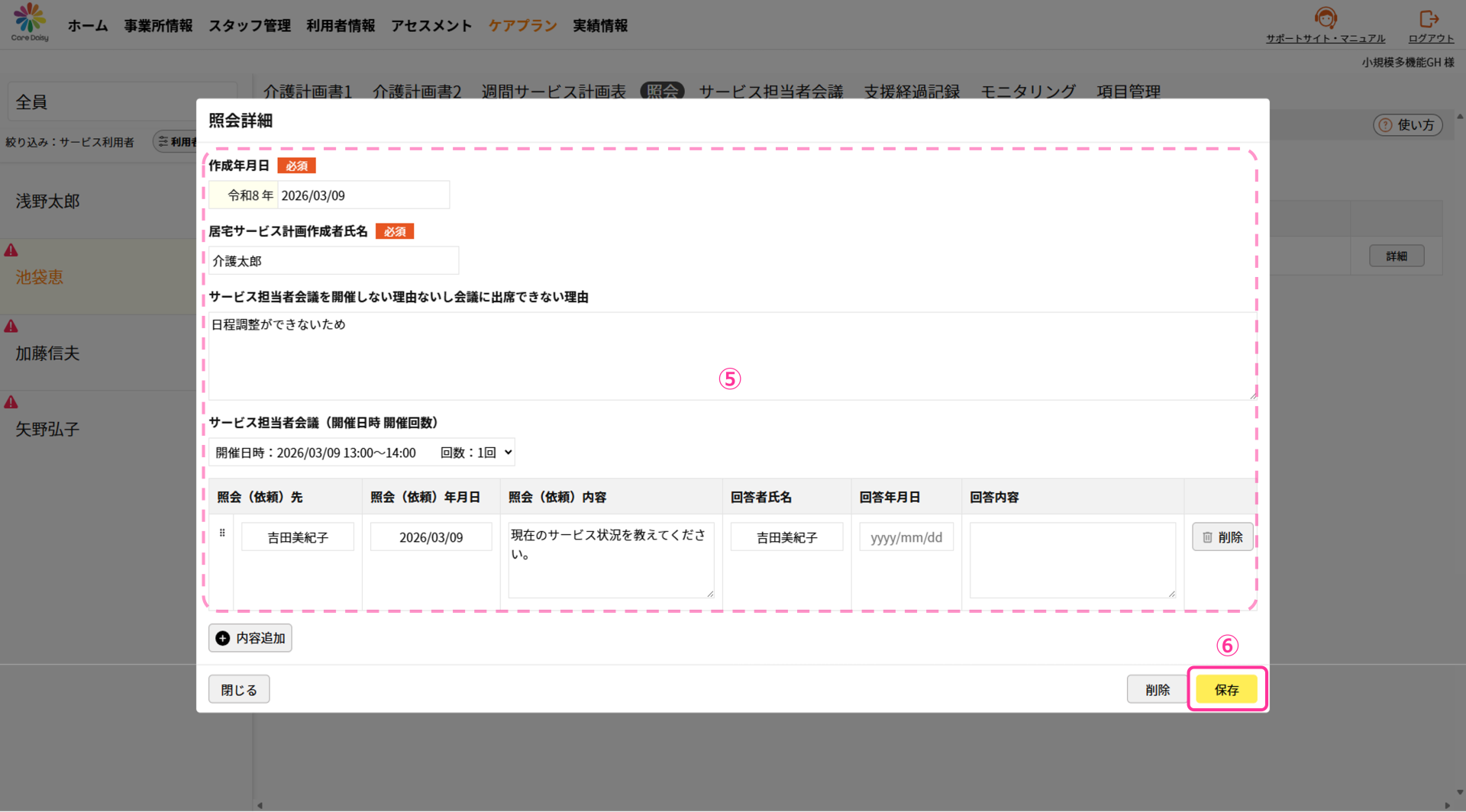Select 加藤信夫 in the user list
This screenshot has height=812, width=1466.
pos(47,353)
